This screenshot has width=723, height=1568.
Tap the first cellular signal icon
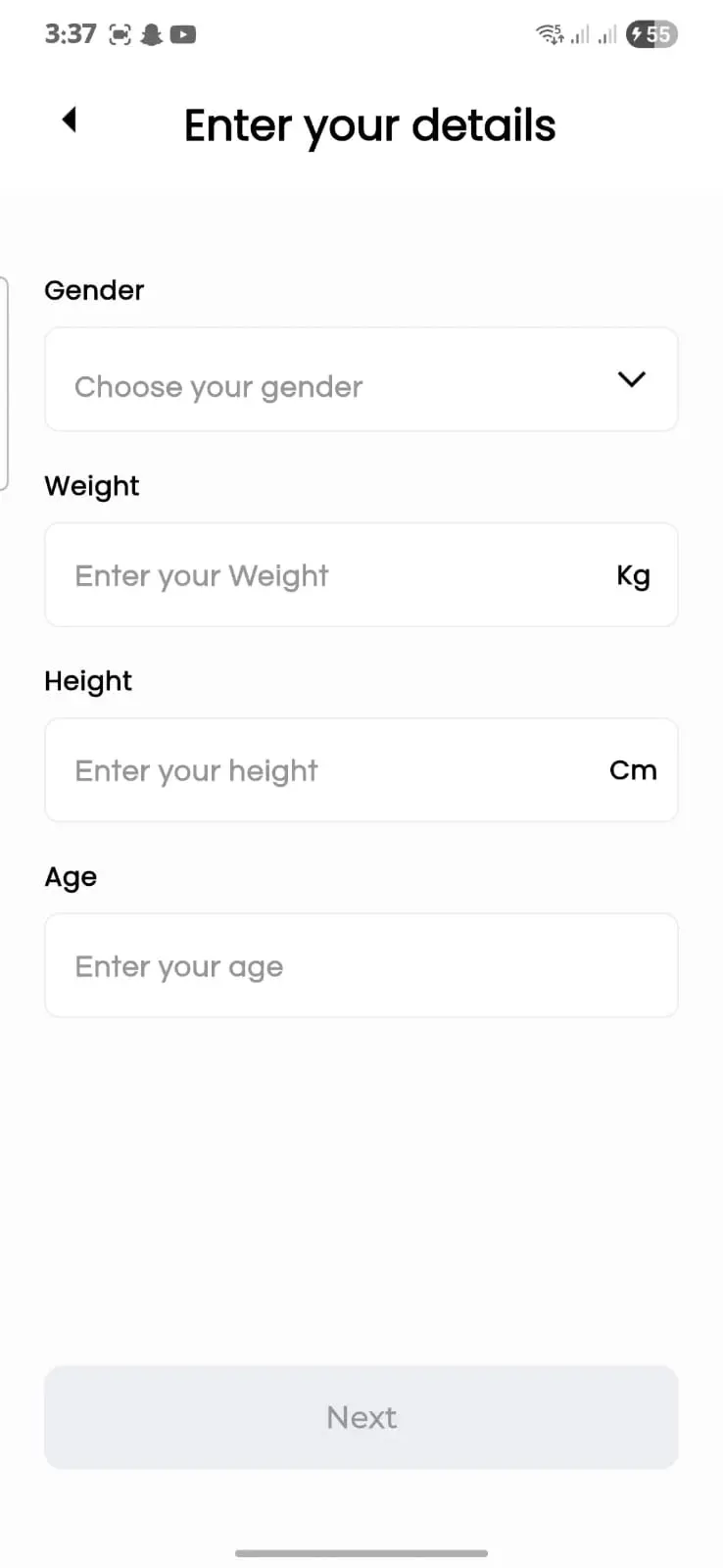pyautogui.click(x=581, y=35)
